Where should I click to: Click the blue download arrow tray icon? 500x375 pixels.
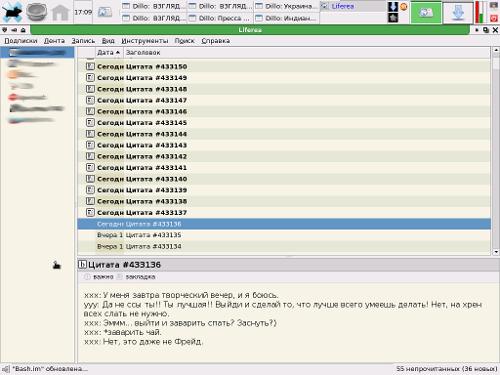pyautogui.click(x=458, y=13)
